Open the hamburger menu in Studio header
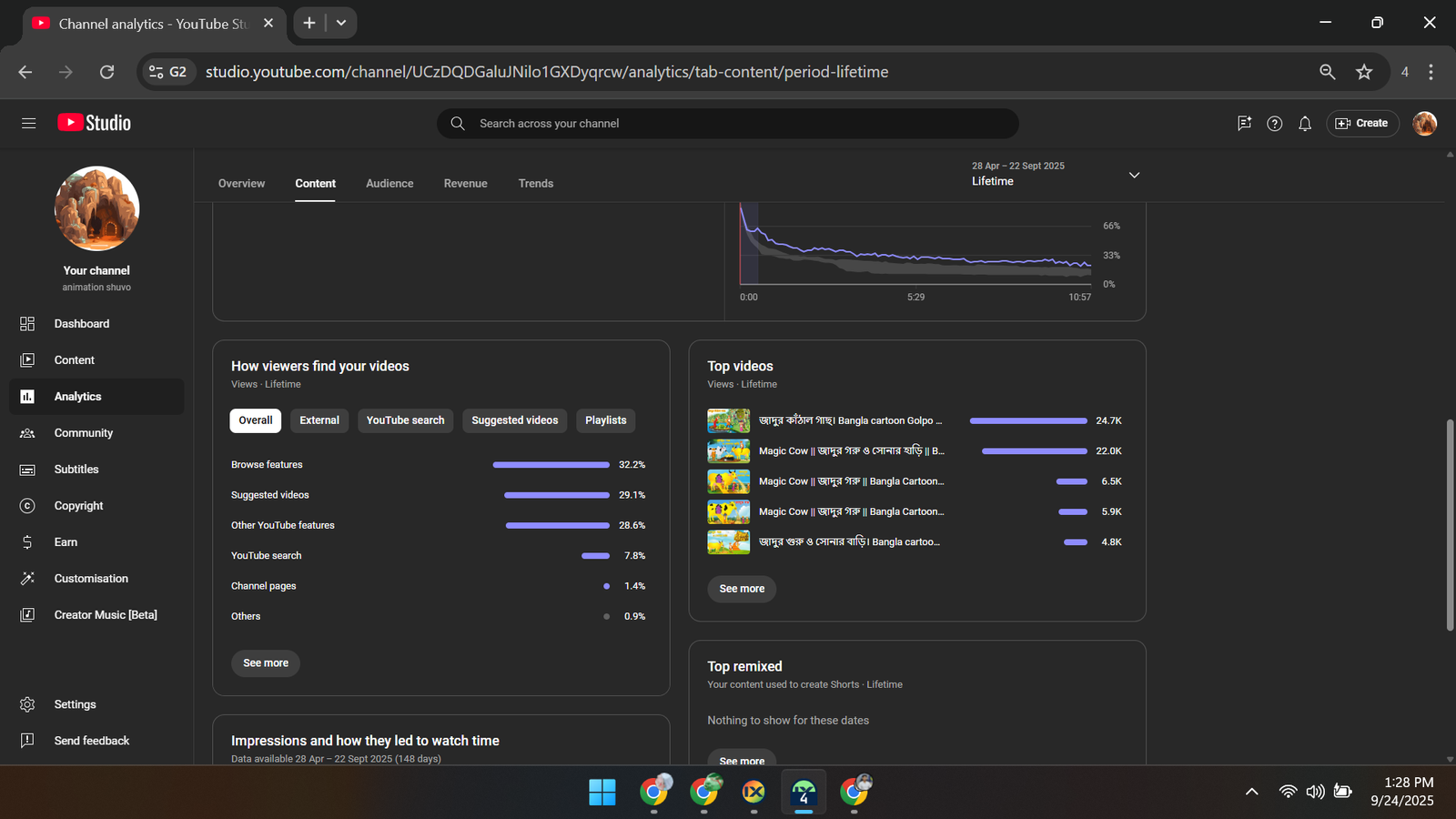This screenshot has height=819, width=1456. [x=28, y=123]
